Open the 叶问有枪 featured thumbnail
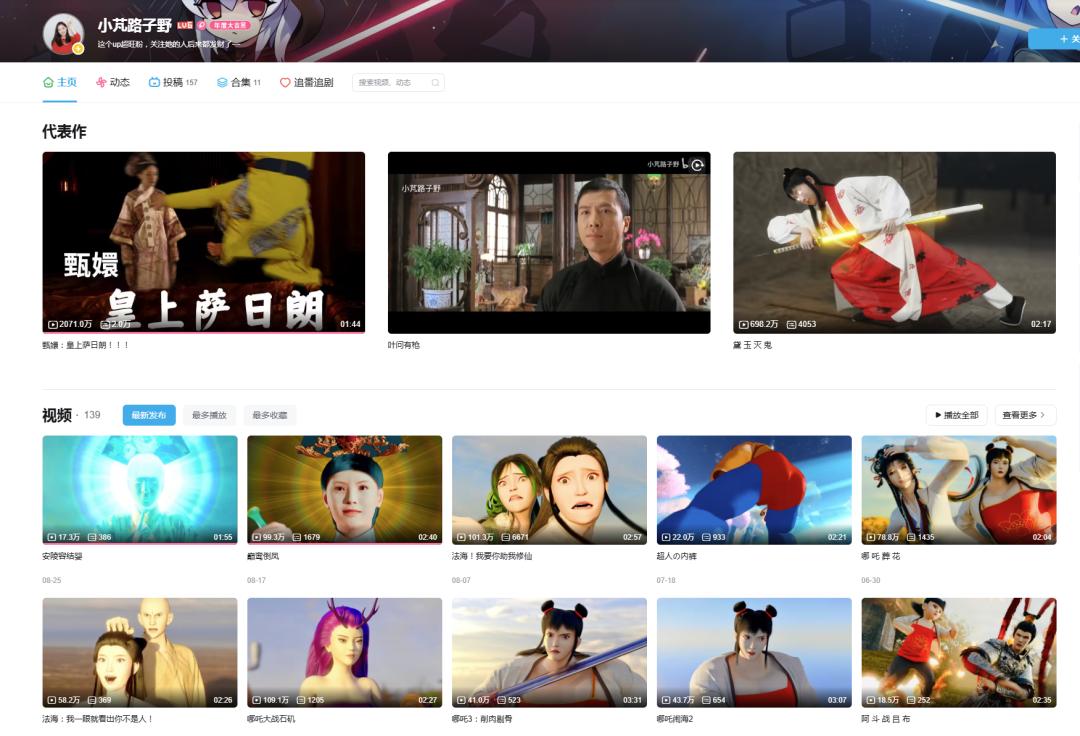Image resolution: width=1080 pixels, height=736 pixels. [549, 242]
